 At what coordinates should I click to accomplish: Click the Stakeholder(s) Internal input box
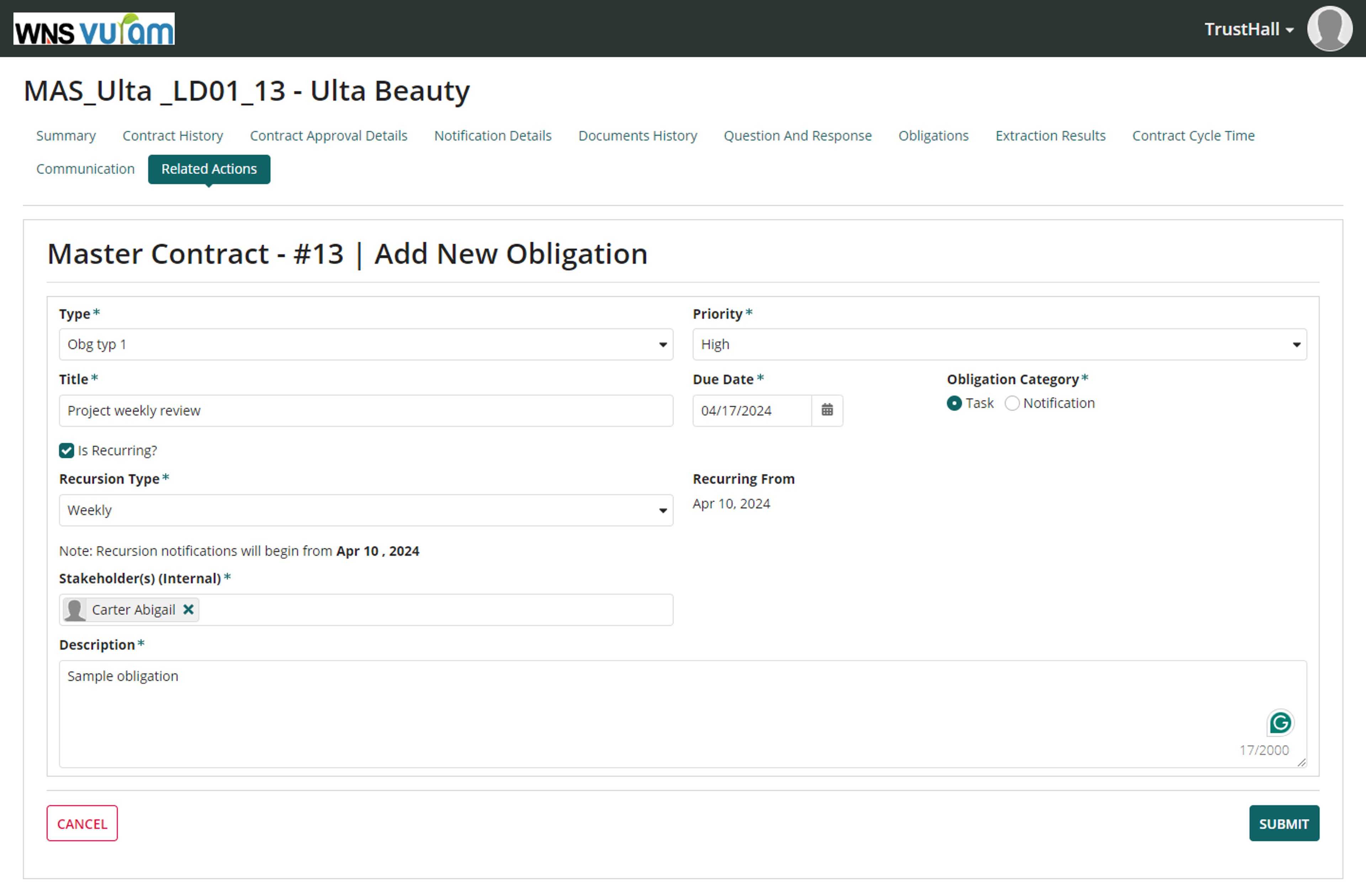[366, 610]
